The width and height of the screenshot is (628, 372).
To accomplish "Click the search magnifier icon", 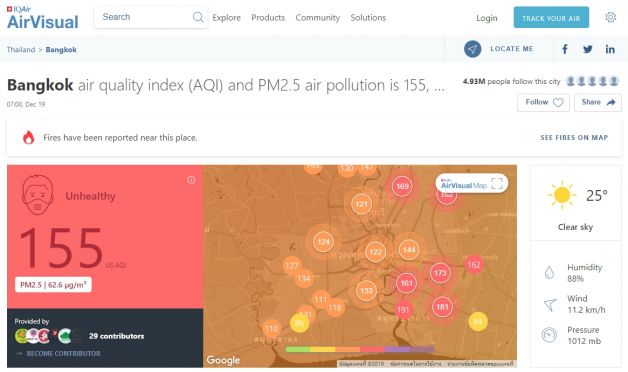I will 198,17.
